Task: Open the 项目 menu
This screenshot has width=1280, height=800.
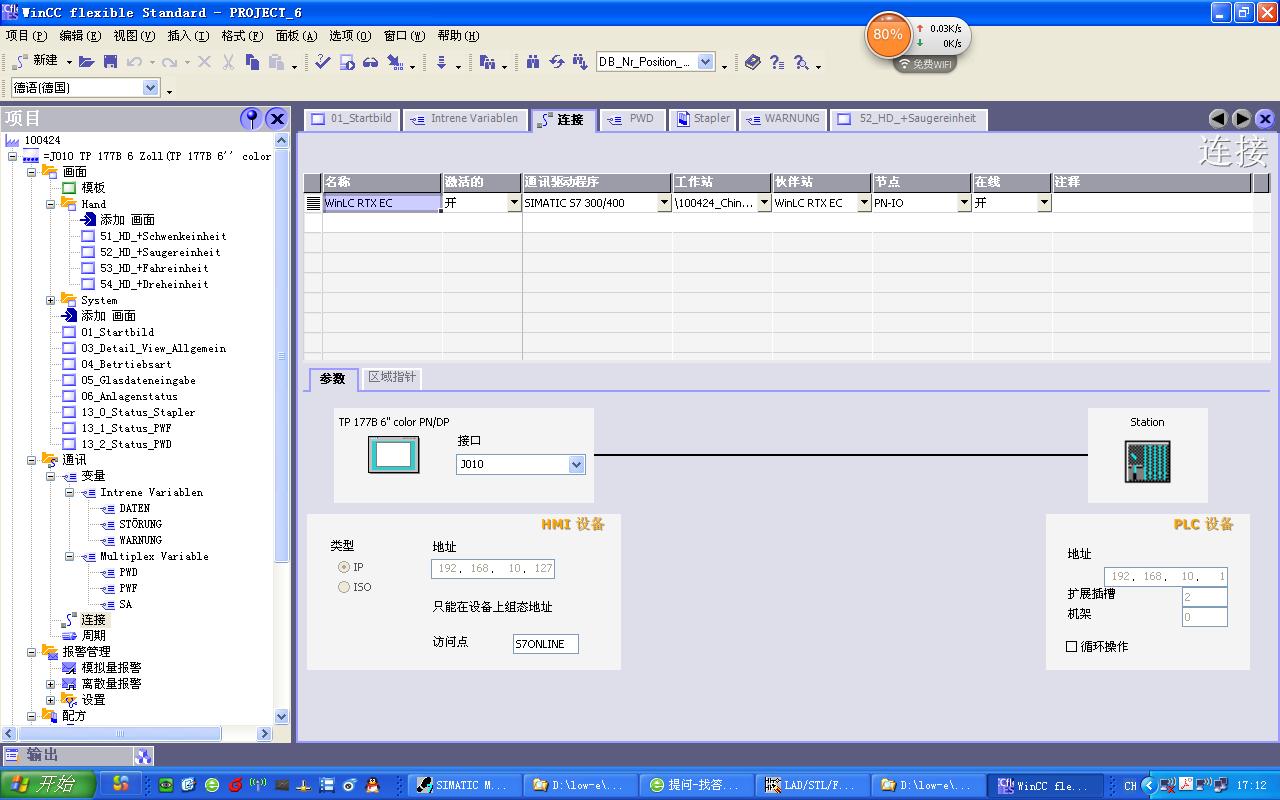Action: pyautogui.click(x=25, y=35)
